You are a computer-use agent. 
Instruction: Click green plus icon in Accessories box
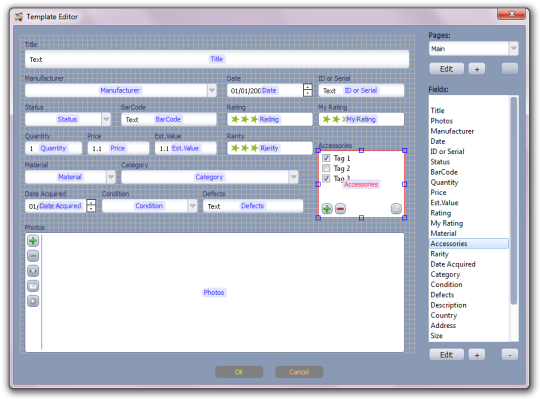tap(327, 209)
